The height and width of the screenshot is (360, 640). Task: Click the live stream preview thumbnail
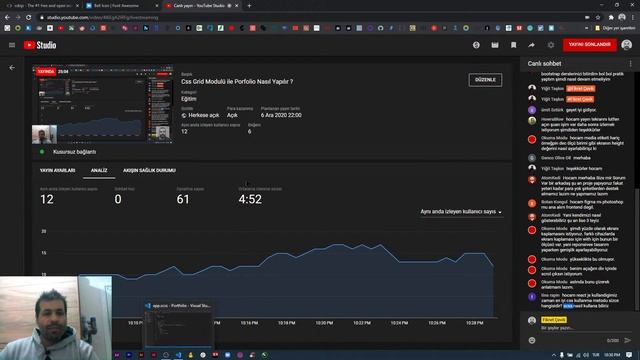tap(102, 104)
